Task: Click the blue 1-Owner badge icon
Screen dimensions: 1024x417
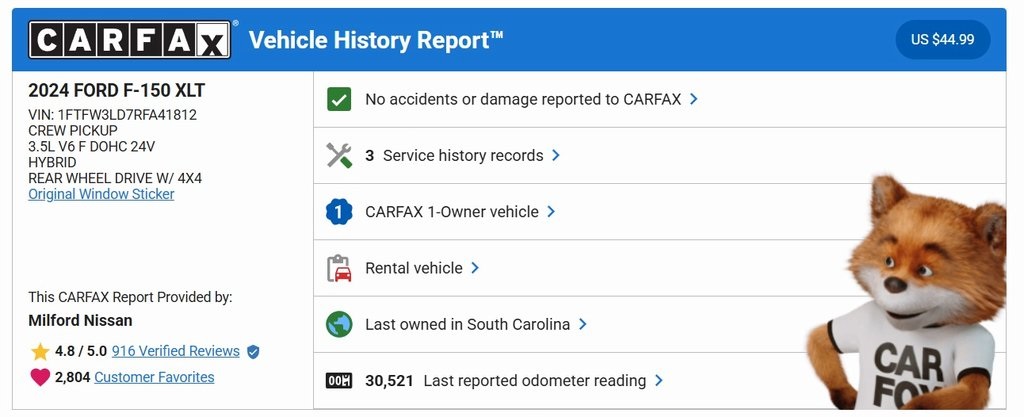Action: [339, 212]
